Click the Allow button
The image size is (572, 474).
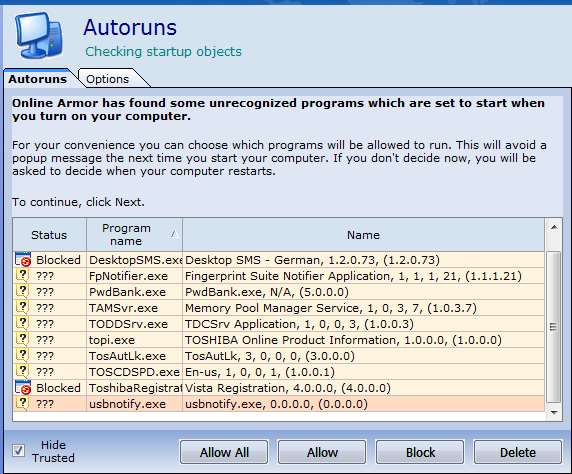point(322,452)
